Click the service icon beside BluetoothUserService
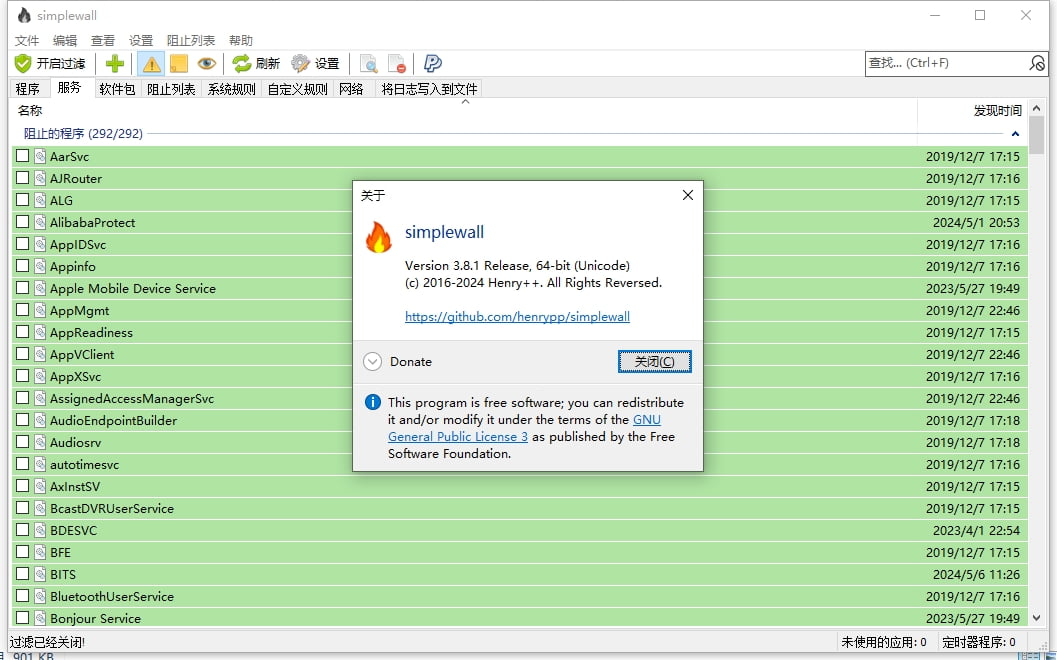 pyautogui.click(x=40, y=596)
